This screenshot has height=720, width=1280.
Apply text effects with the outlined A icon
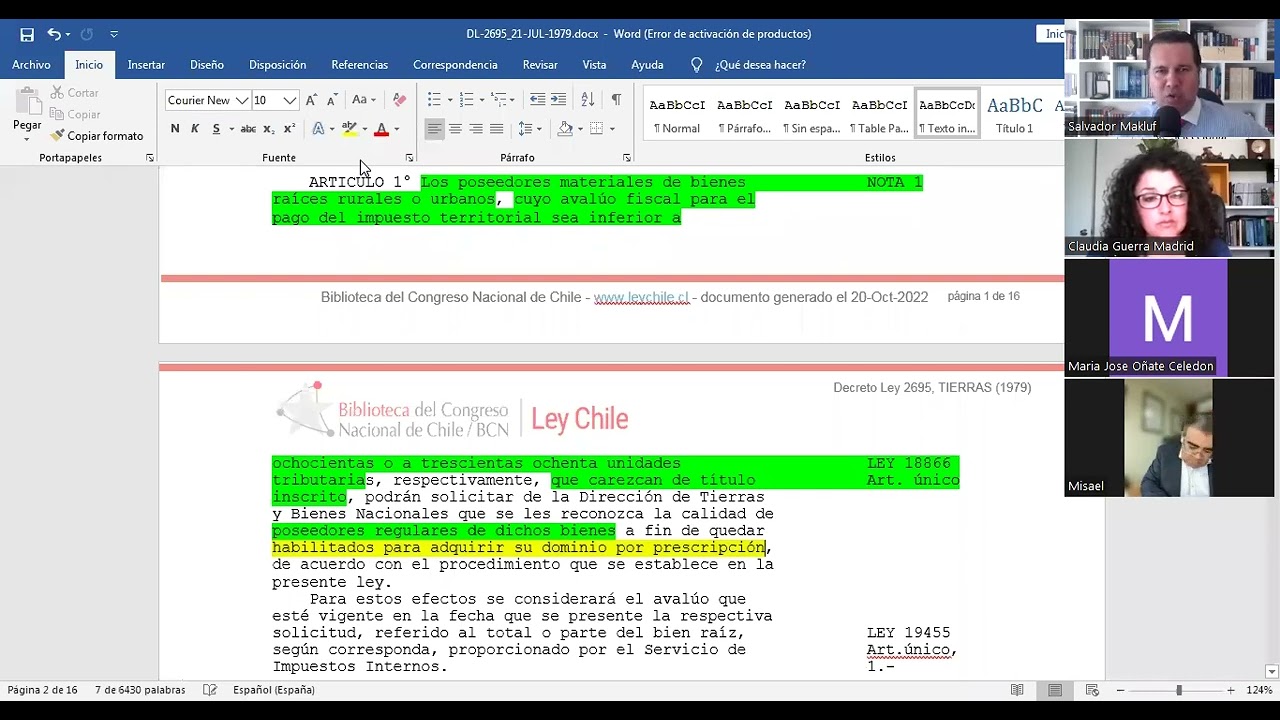tap(318, 129)
